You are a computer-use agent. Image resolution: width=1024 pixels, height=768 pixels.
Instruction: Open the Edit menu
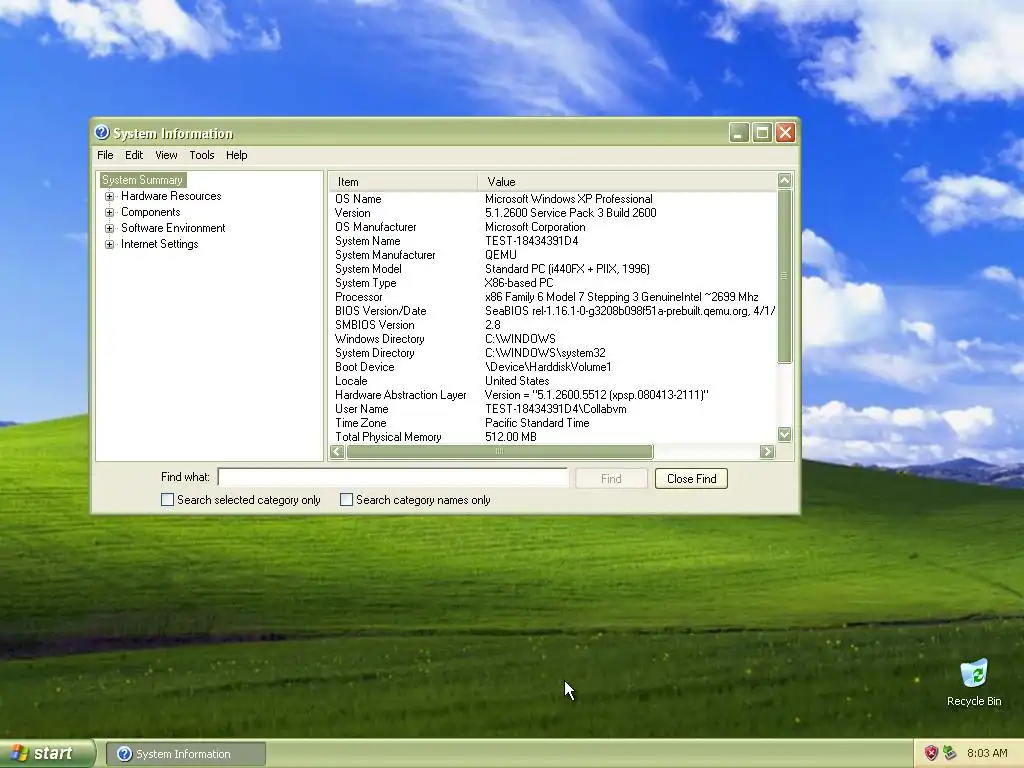click(134, 155)
